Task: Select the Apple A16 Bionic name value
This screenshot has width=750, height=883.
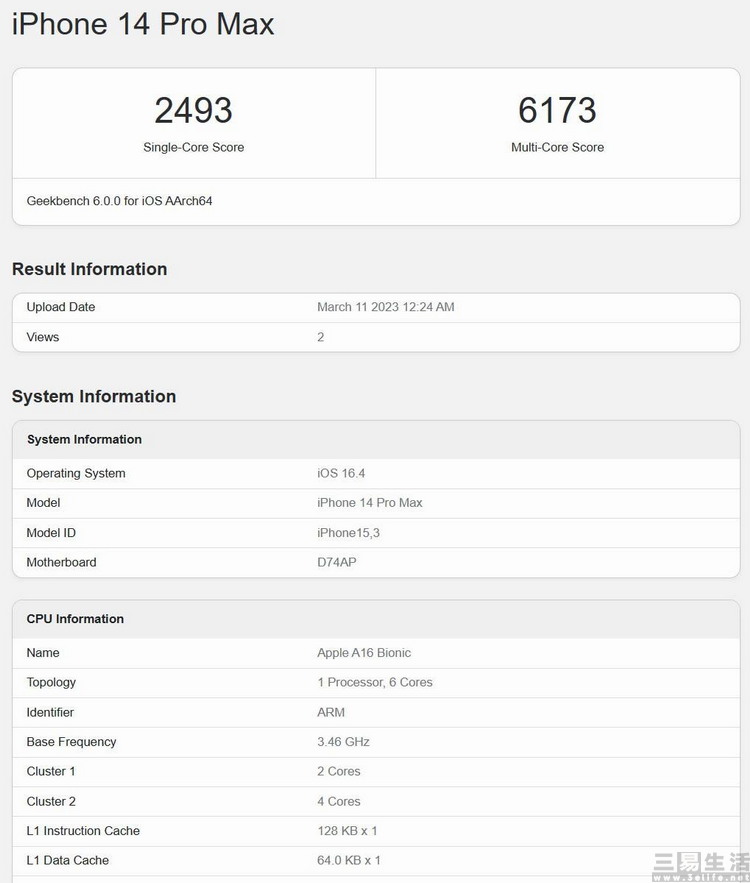Action: (364, 653)
